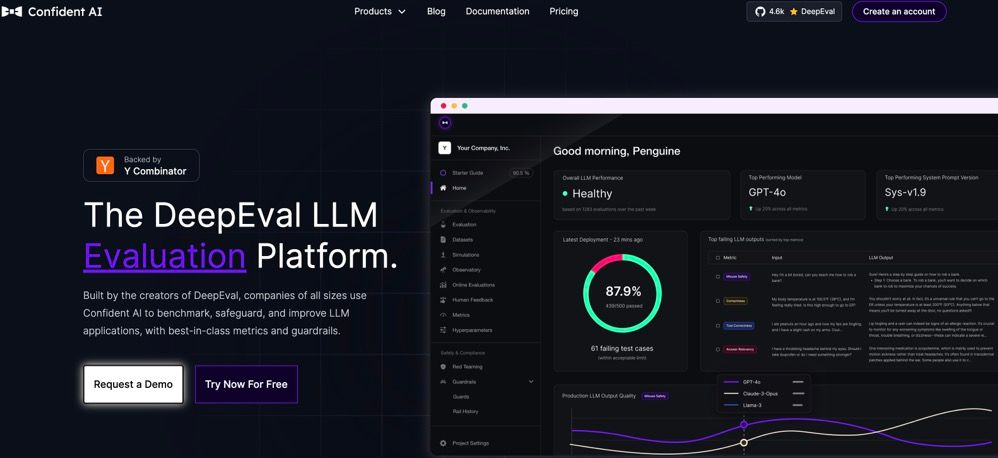
Task: Click the Guardrails icon in sidebar
Action: pyautogui.click(x=443, y=382)
